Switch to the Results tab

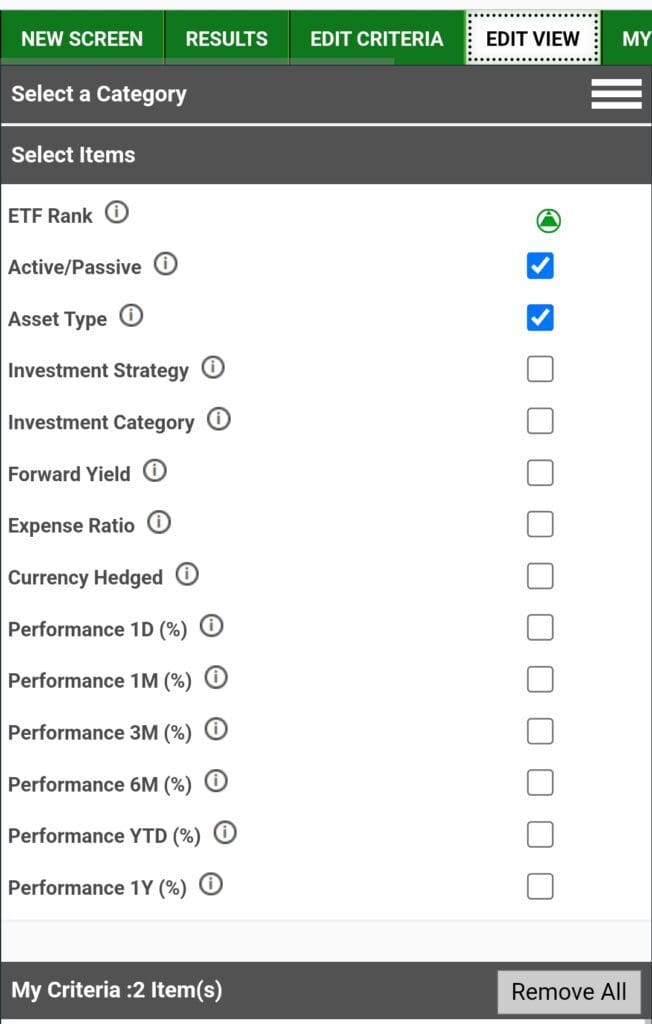(227, 39)
